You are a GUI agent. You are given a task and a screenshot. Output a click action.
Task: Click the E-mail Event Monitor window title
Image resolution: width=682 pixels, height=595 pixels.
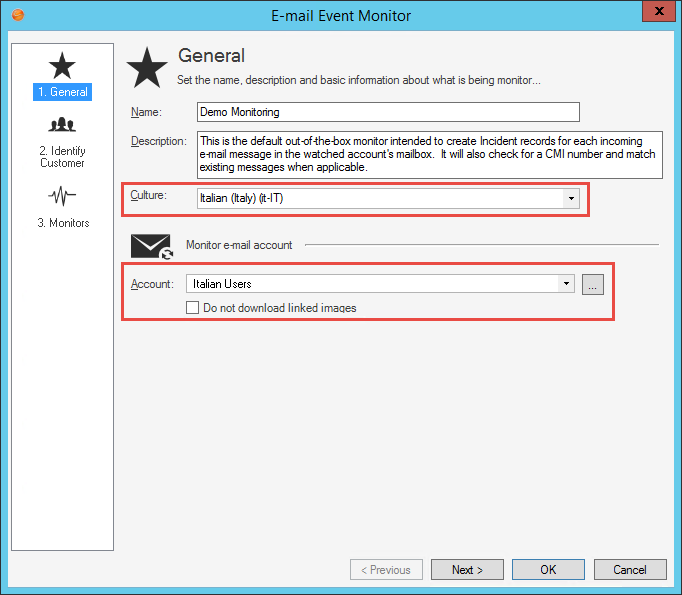pos(341,16)
